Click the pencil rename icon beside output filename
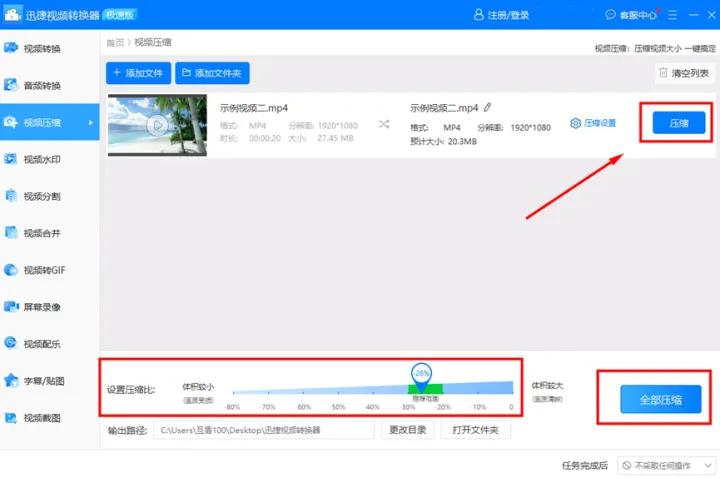This screenshot has width=720, height=478. 487,107
